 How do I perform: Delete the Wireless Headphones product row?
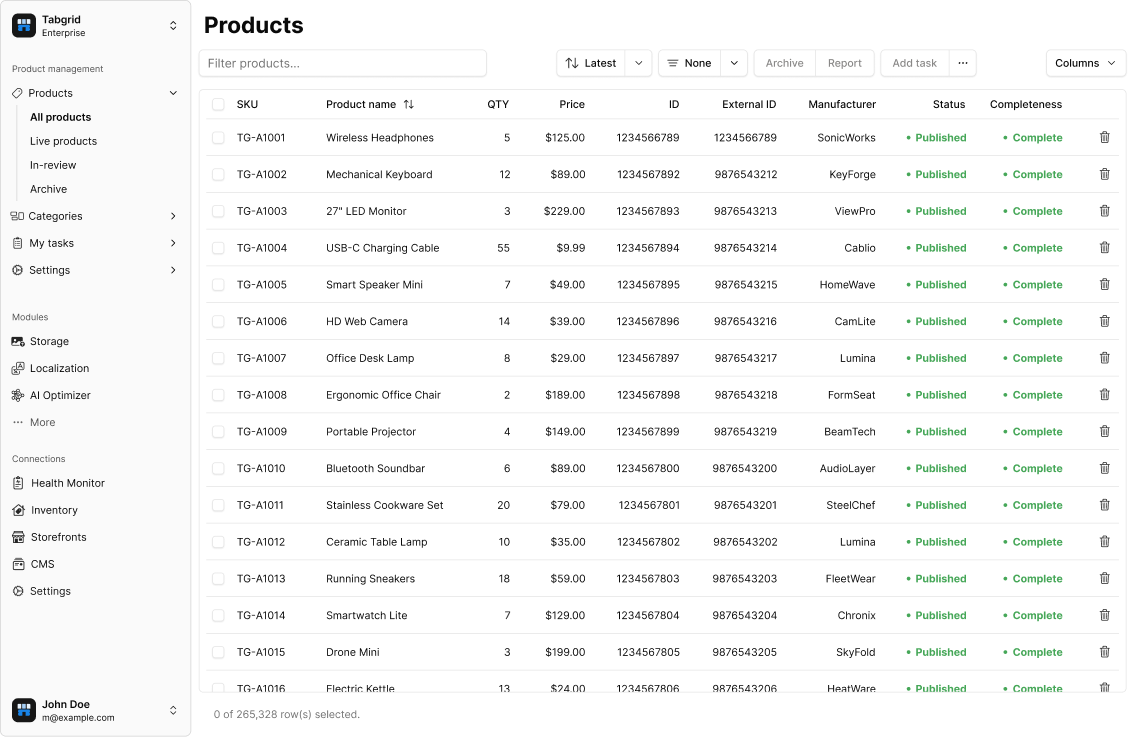1104,137
